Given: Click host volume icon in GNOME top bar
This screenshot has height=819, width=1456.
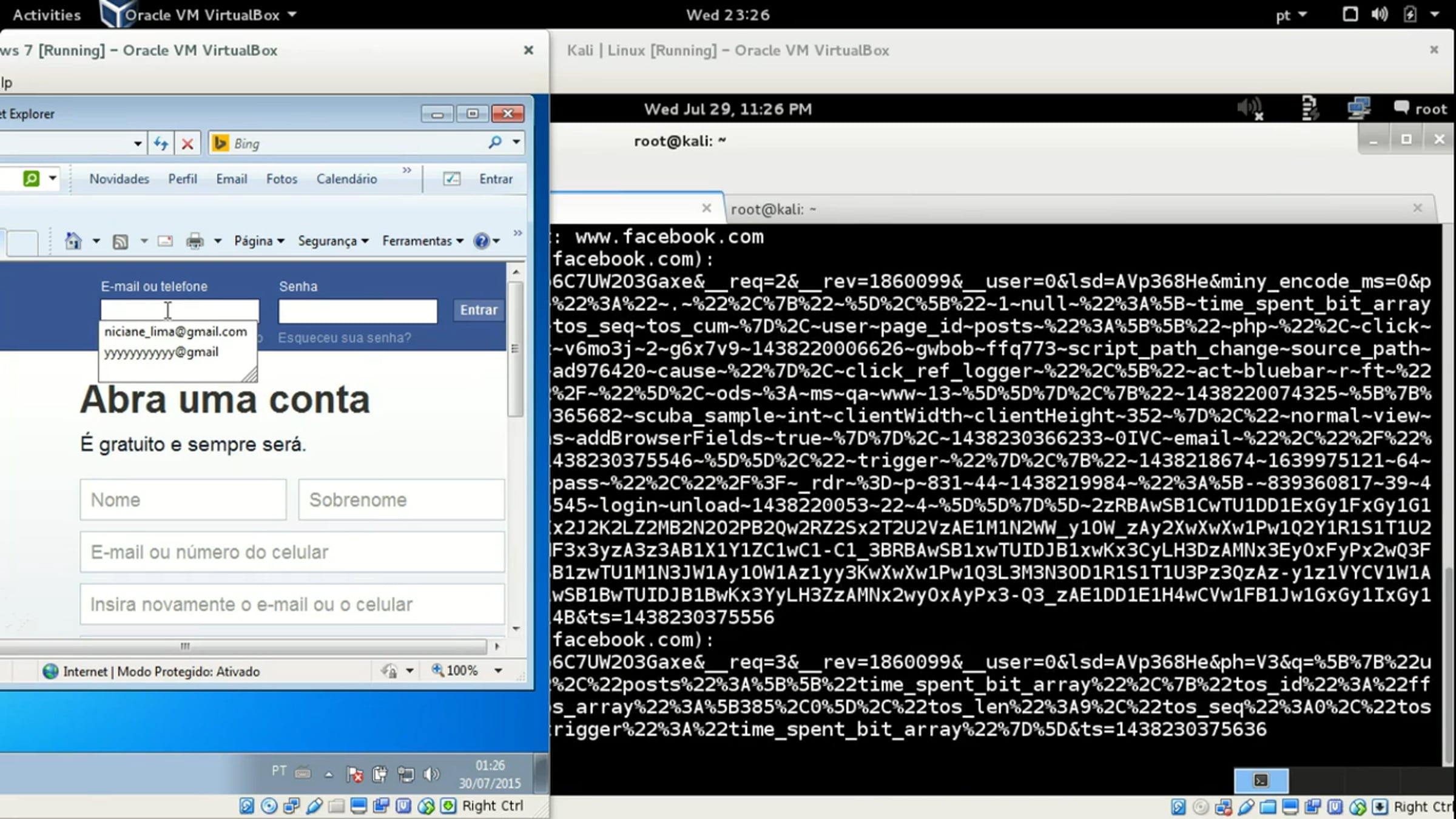Looking at the screenshot, I should [x=1379, y=14].
